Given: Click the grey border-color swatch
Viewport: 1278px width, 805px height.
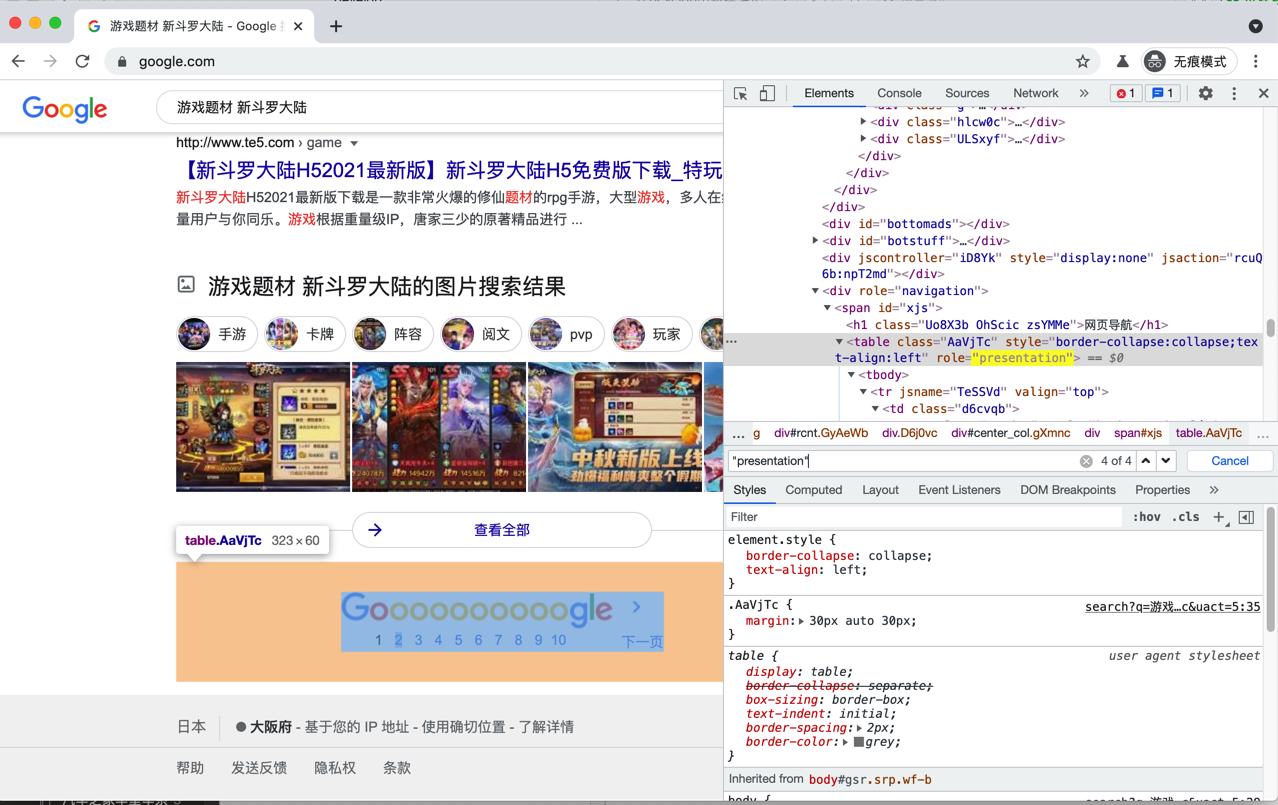Looking at the screenshot, I should coord(858,742).
